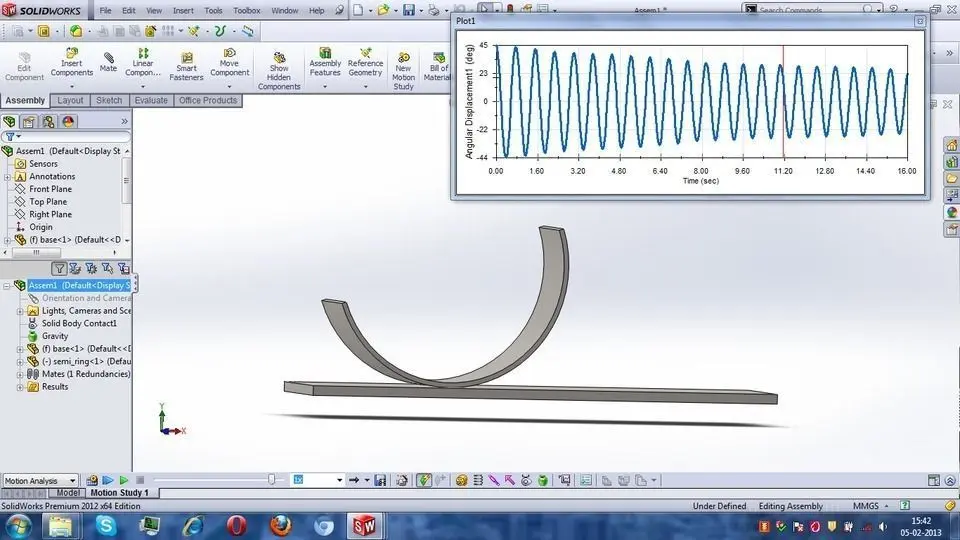Image resolution: width=960 pixels, height=540 pixels.
Task: Open the Insert menu
Action: coord(183,10)
